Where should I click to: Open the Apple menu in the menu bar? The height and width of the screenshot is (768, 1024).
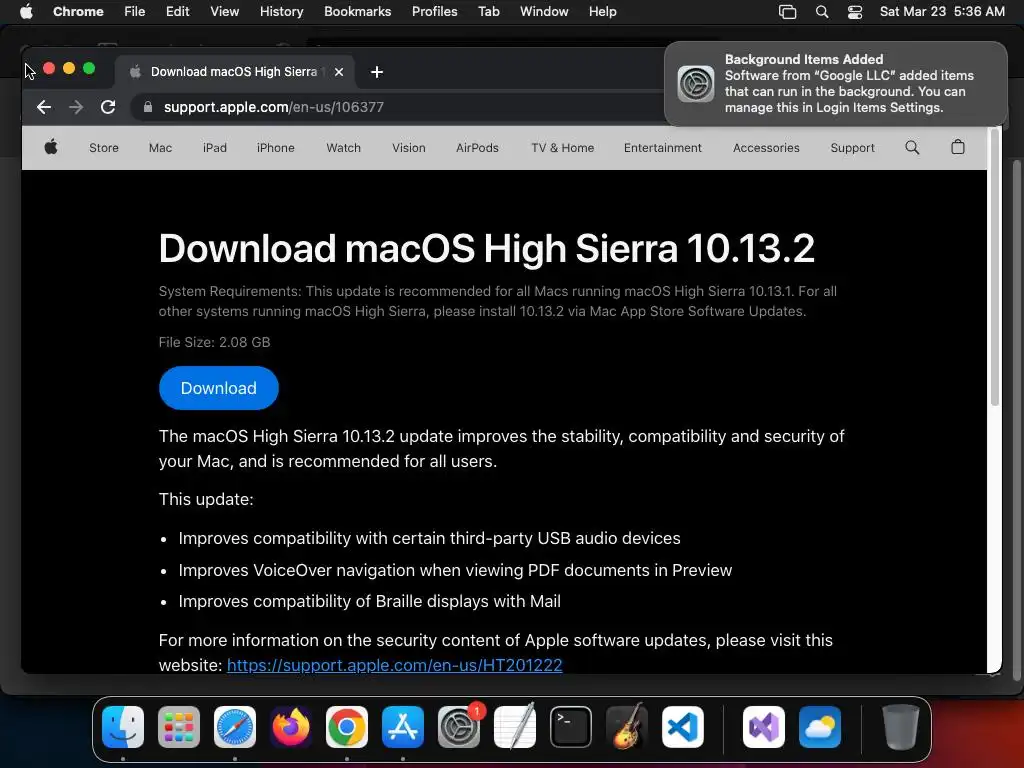coord(26,12)
